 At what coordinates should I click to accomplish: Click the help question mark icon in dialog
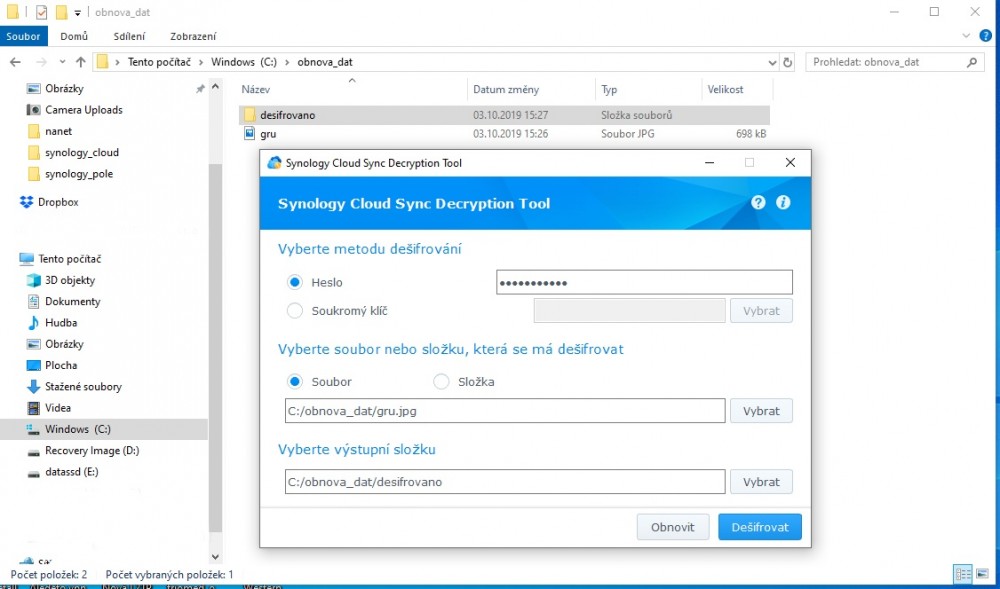758,202
